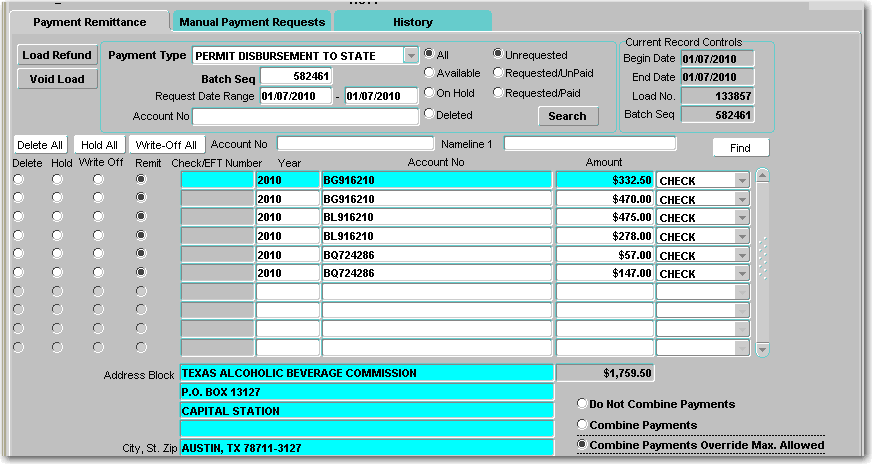Click the Write-Off All button
The image size is (872, 464).
[166, 145]
